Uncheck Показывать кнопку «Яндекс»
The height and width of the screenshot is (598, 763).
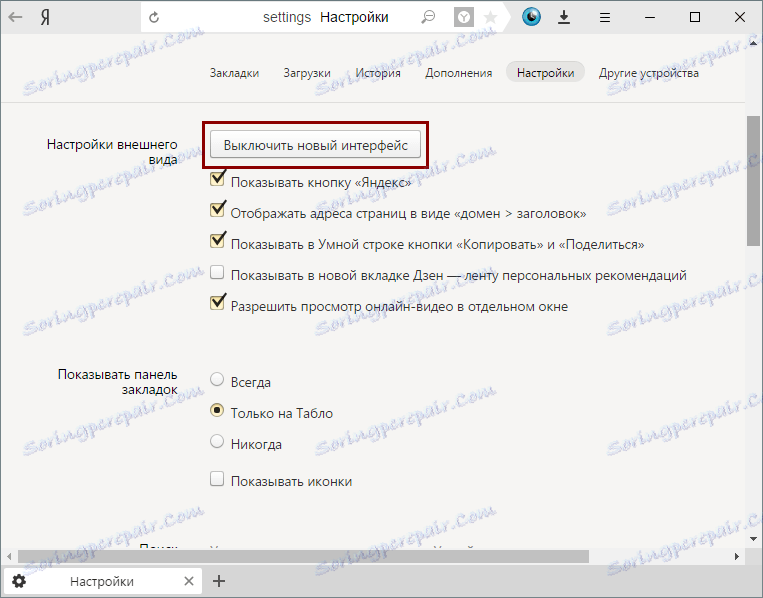pyautogui.click(x=218, y=179)
